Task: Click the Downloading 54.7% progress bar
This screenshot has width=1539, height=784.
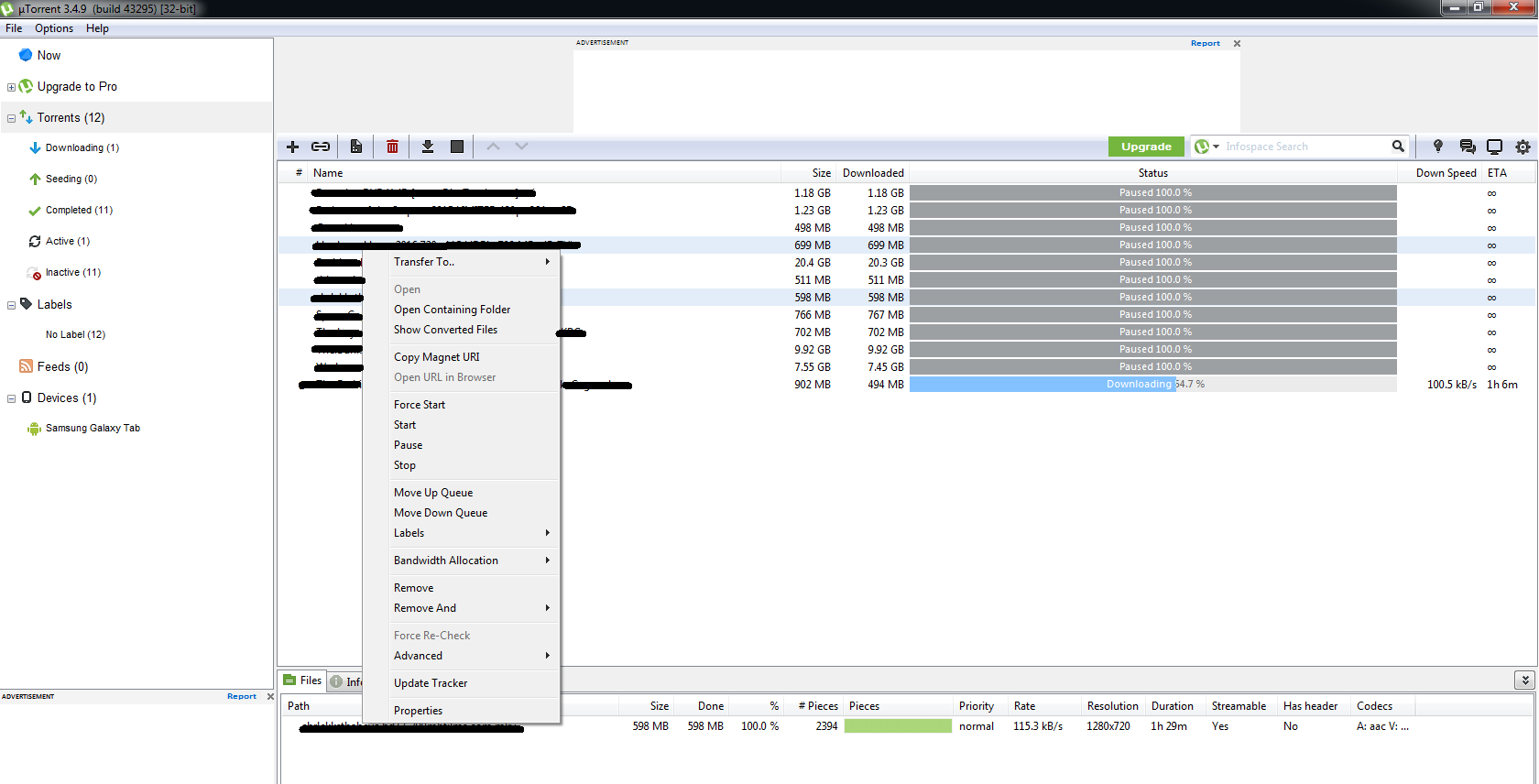Action: click(1153, 385)
